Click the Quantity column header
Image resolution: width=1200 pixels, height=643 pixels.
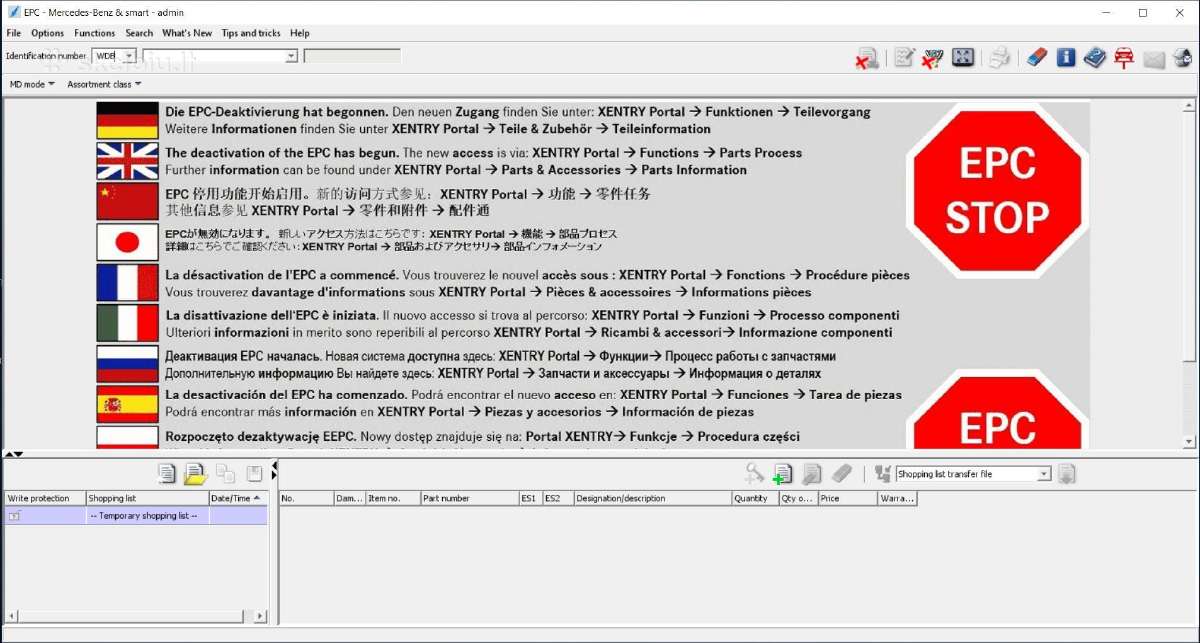(x=755, y=498)
